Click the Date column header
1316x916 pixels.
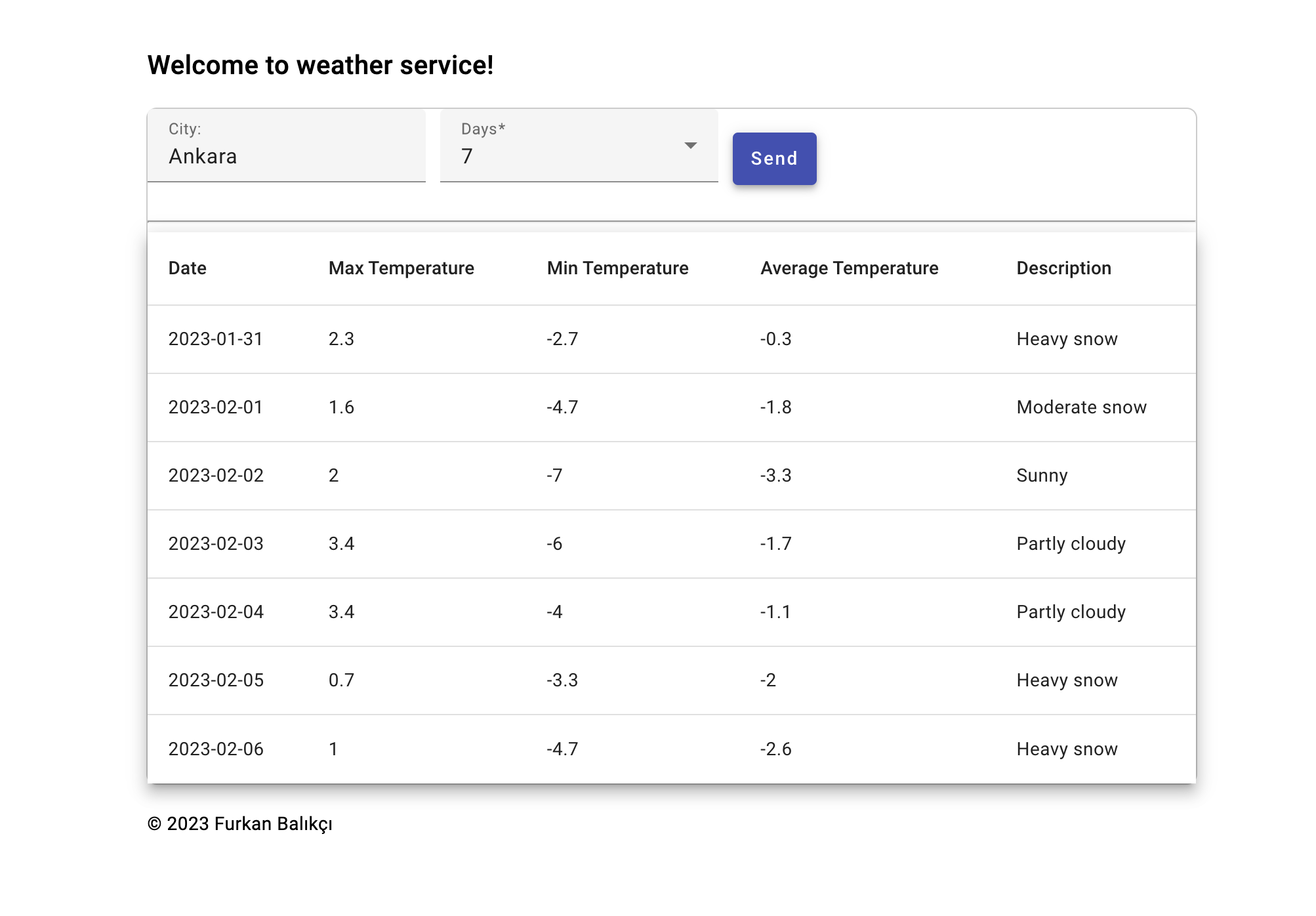(x=187, y=268)
